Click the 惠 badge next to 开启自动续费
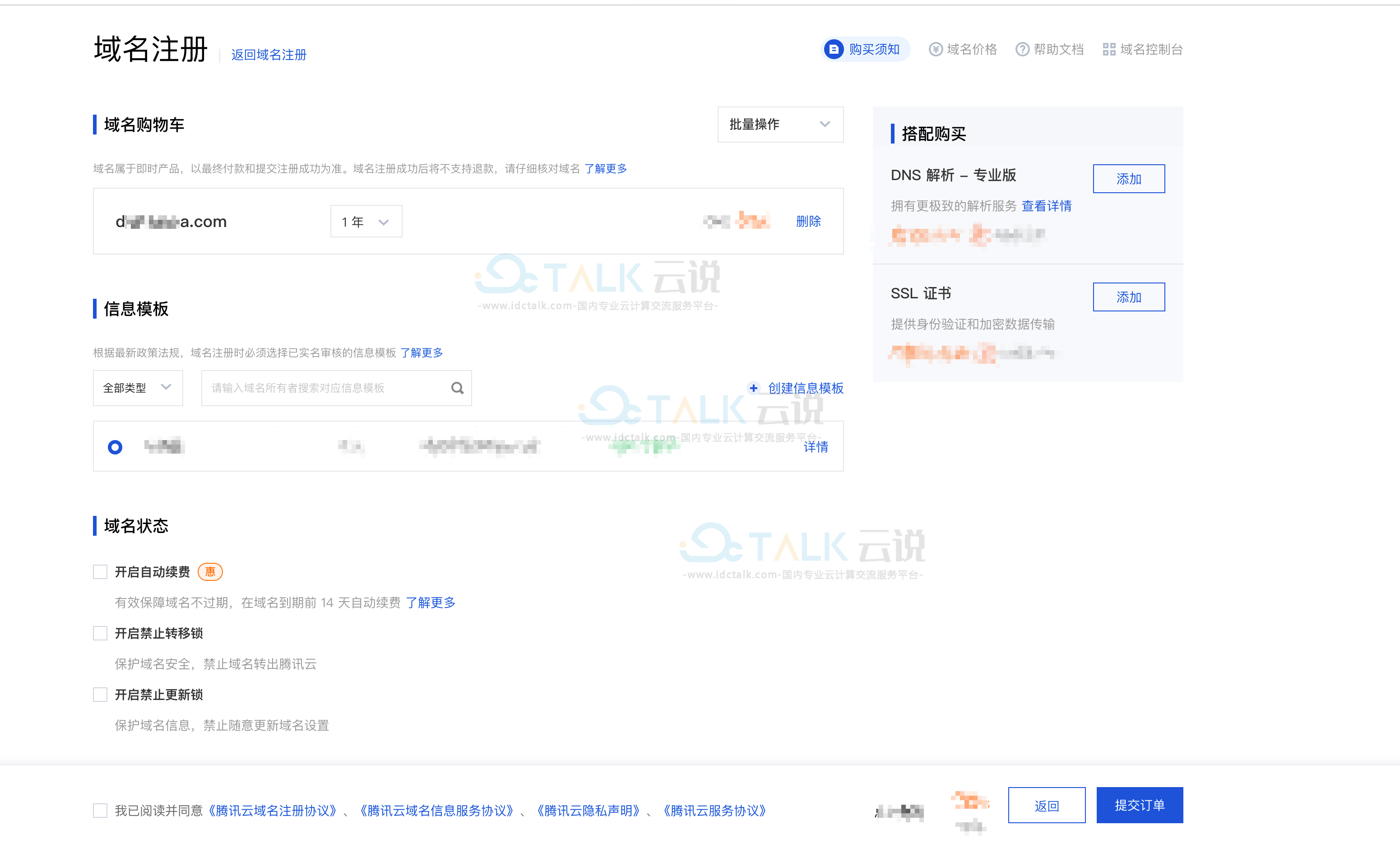The image size is (1400, 853). [210, 571]
